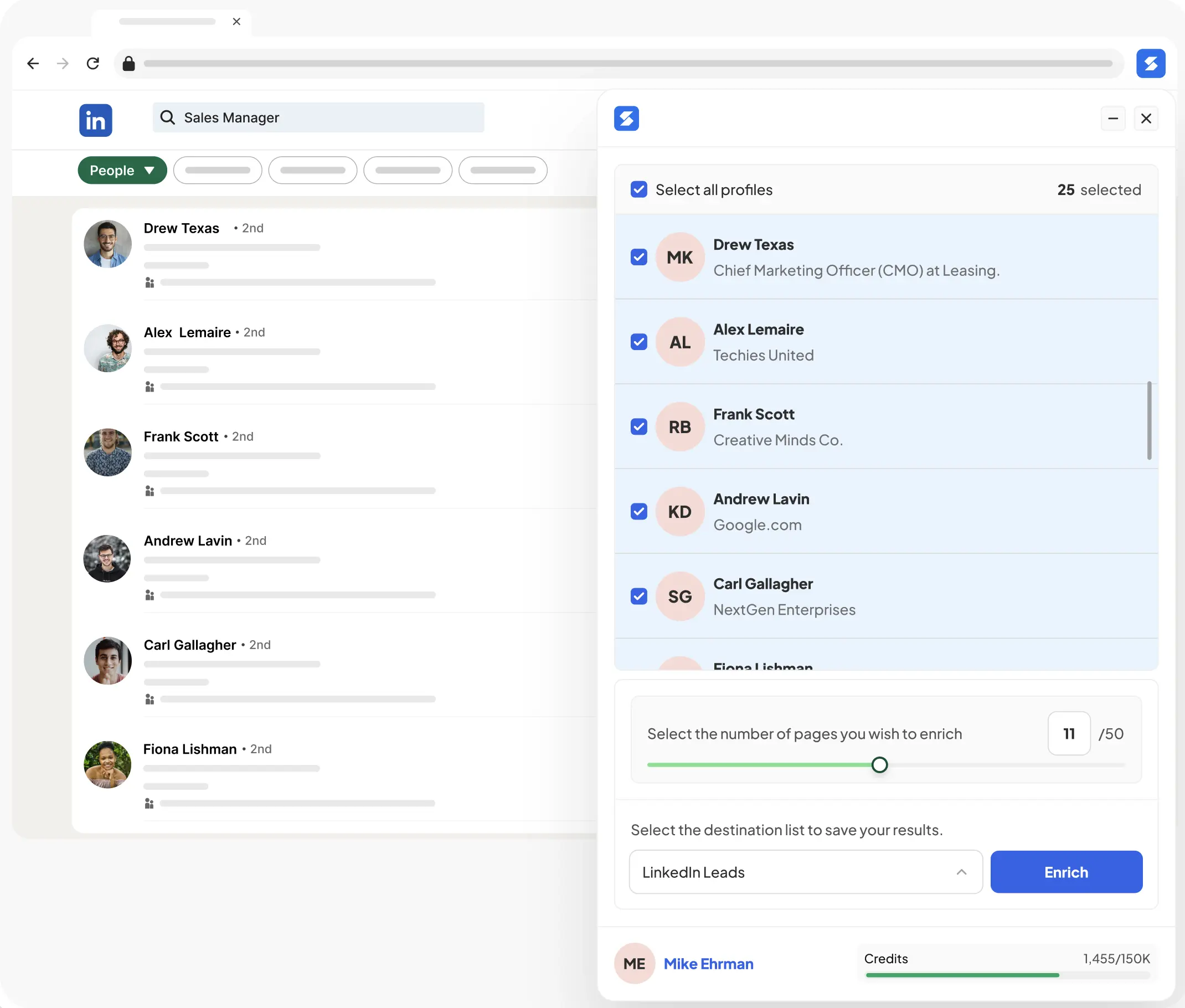Image resolution: width=1185 pixels, height=1008 pixels.
Task: Uncheck the Select all profiles checkbox
Action: pos(638,189)
